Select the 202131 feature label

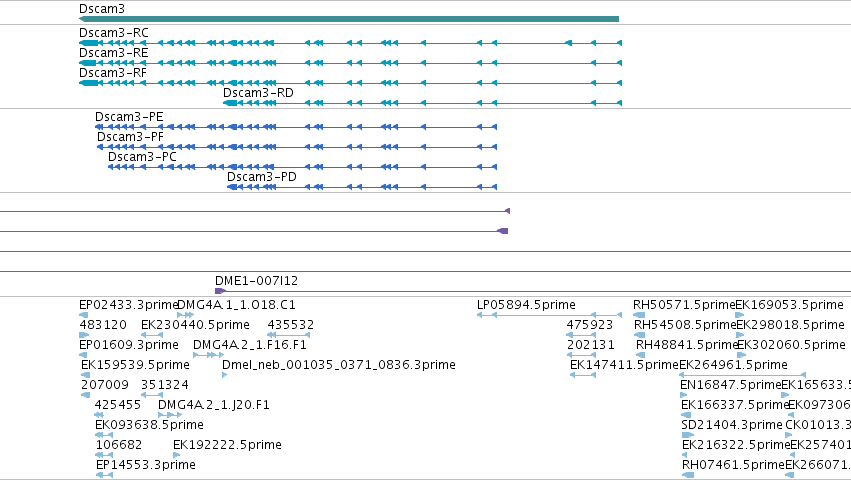(x=590, y=345)
